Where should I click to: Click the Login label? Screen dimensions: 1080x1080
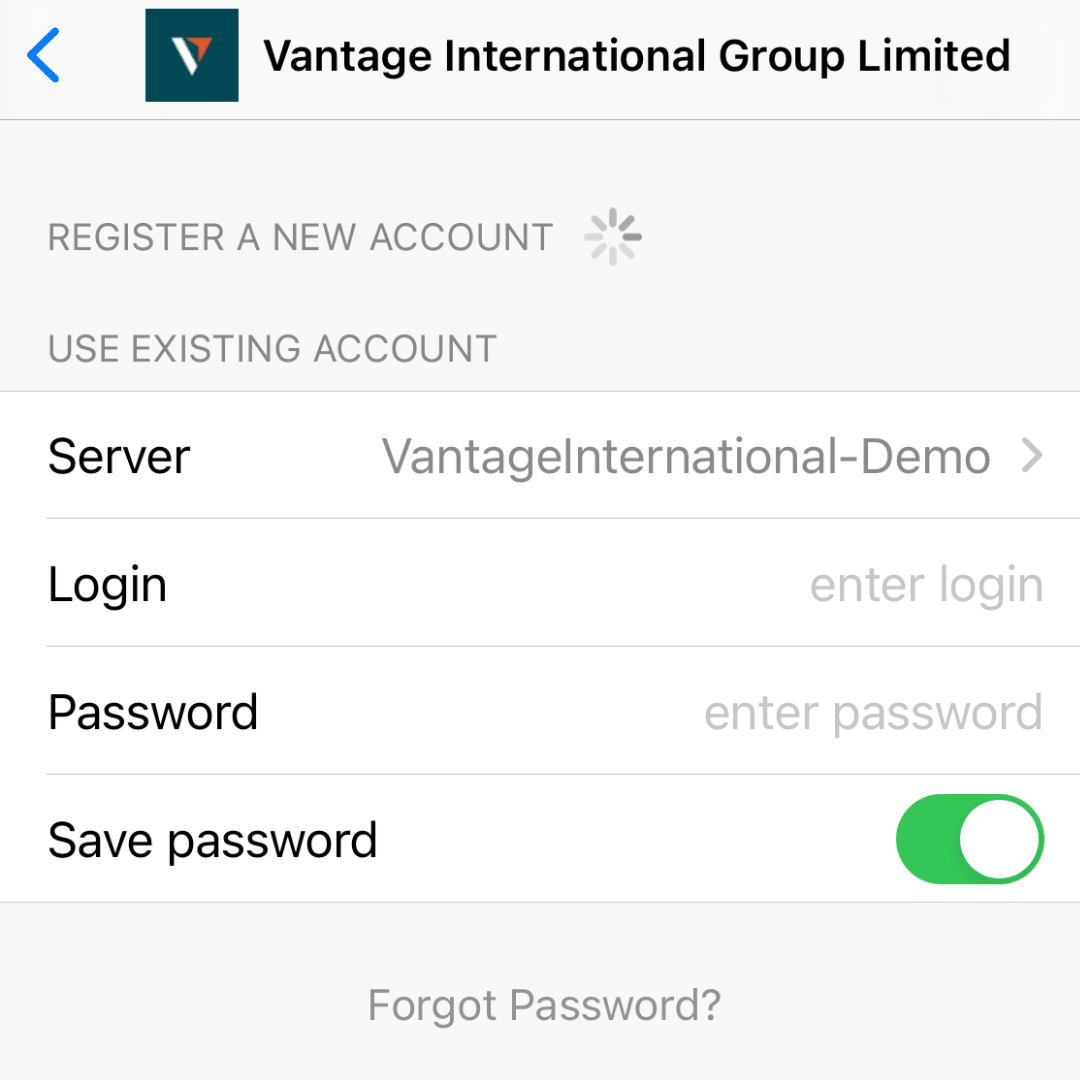pos(107,585)
